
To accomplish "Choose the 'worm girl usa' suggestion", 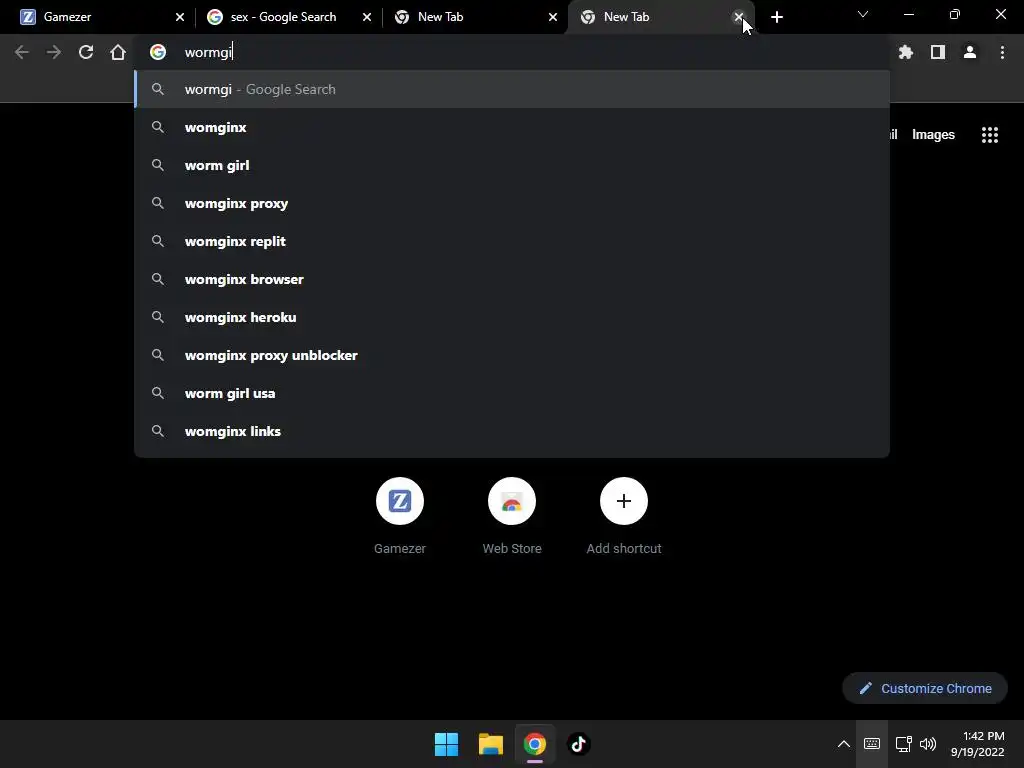I will pyautogui.click(x=512, y=393).
